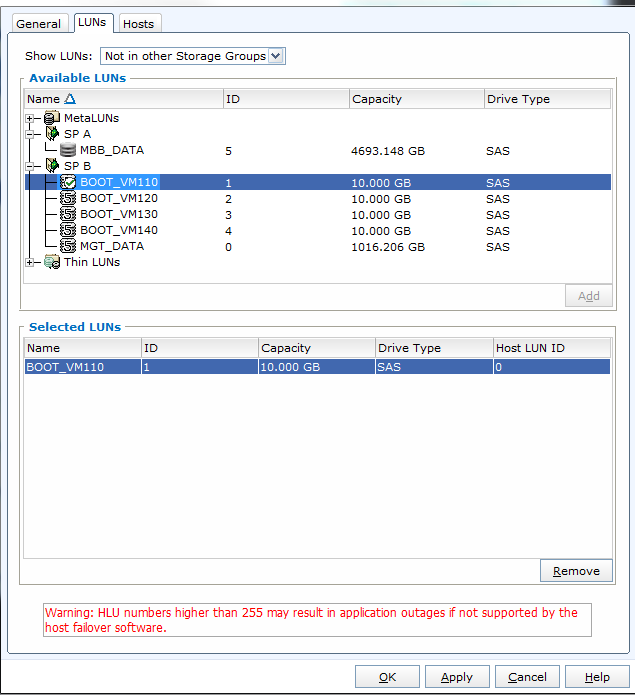
Task: Click the SP A label
Action: point(77,134)
